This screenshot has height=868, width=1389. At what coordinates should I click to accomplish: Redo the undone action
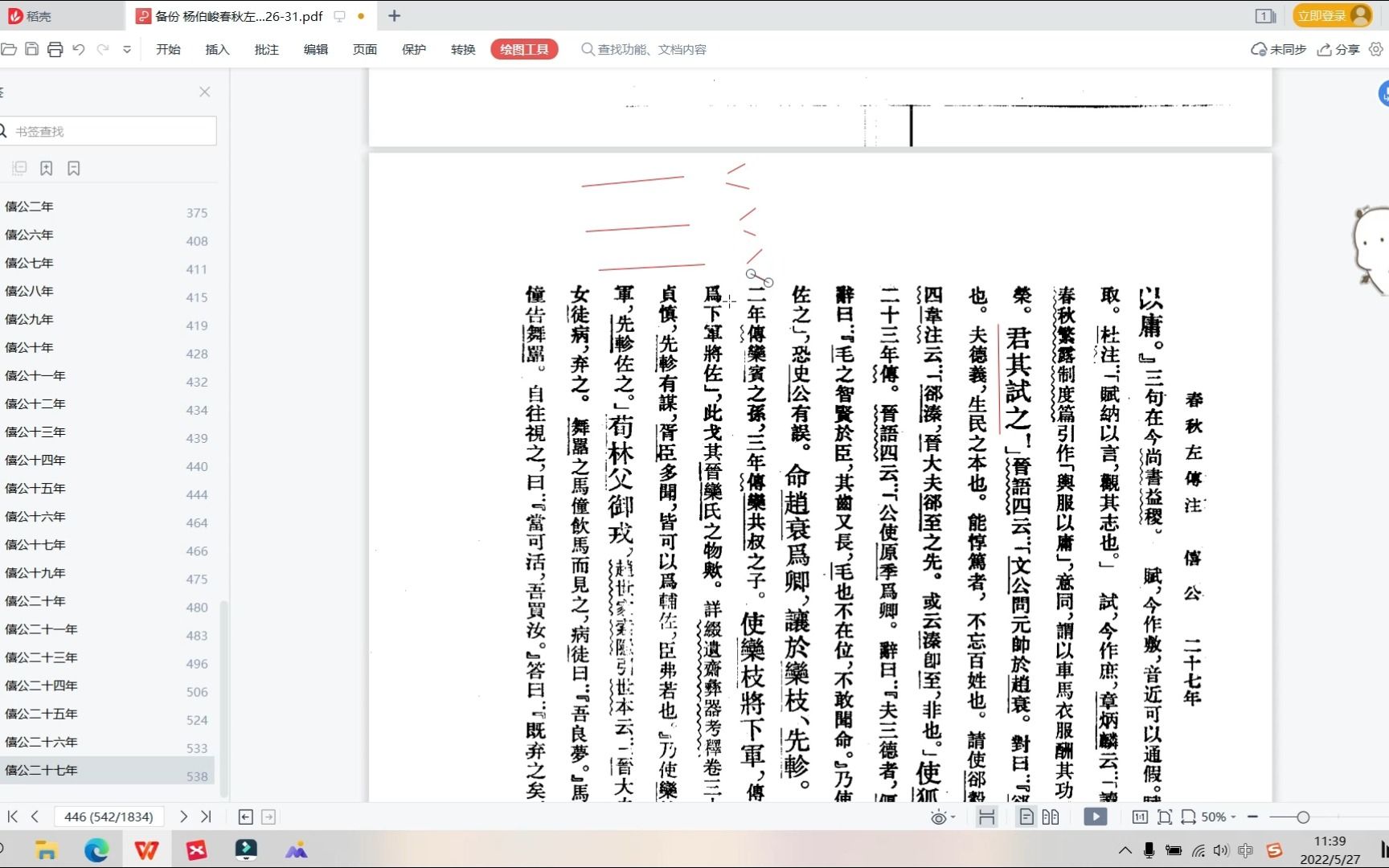(103, 50)
